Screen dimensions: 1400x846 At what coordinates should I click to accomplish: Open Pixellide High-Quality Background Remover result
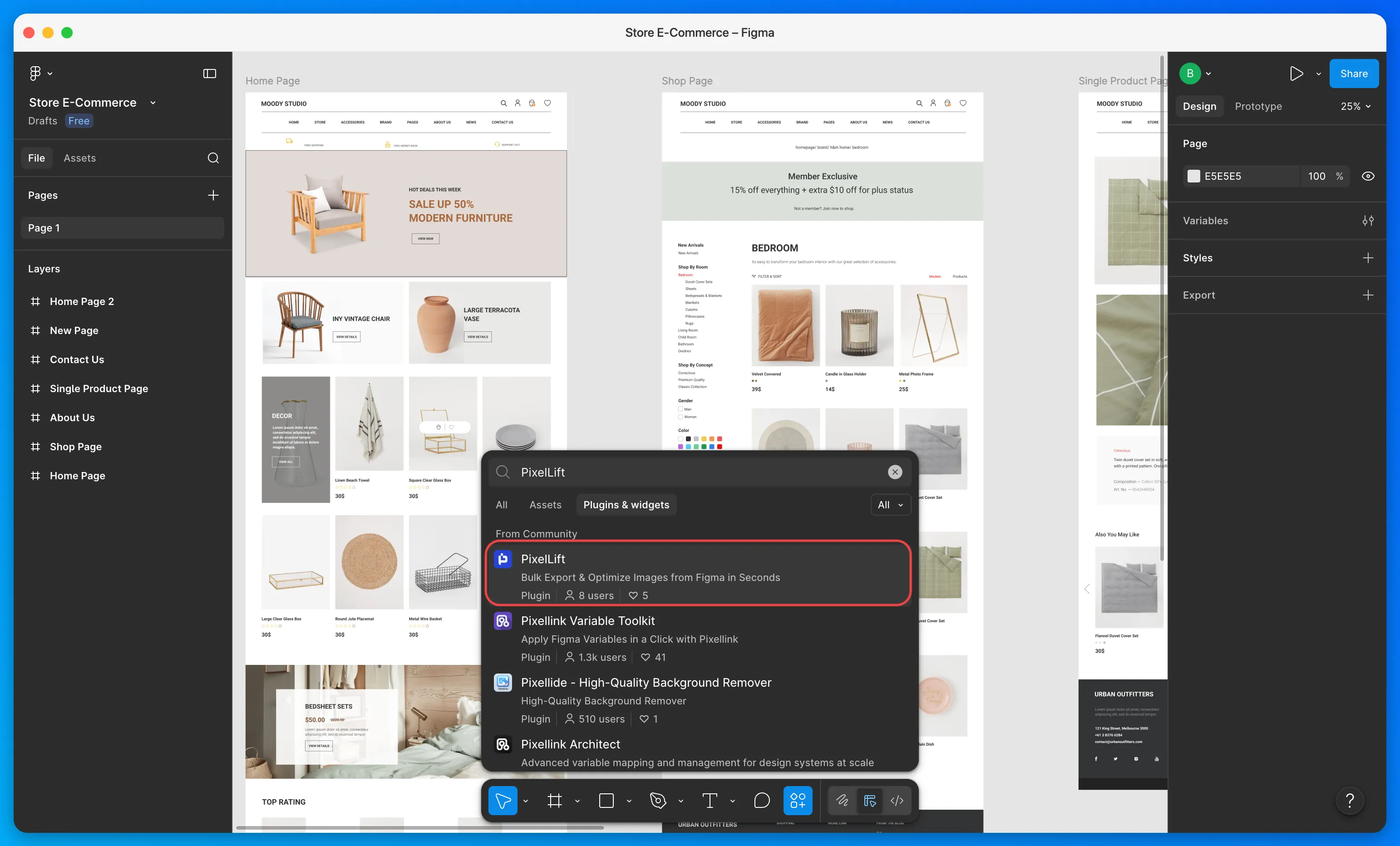pyautogui.click(x=699, y=701)
